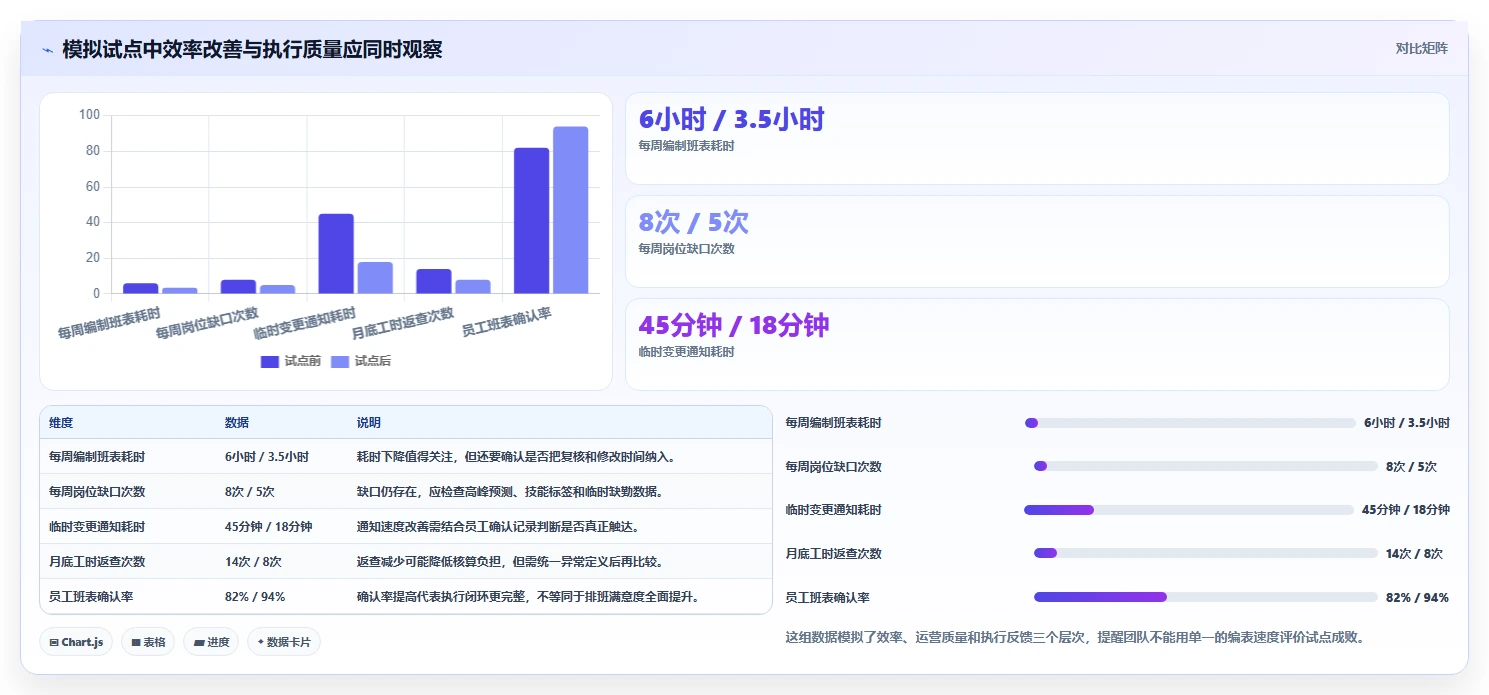The image size is (1489, 695).
Task: Click the 员工班表确认率 试点前 bar at 82
Action: [532, 221]
